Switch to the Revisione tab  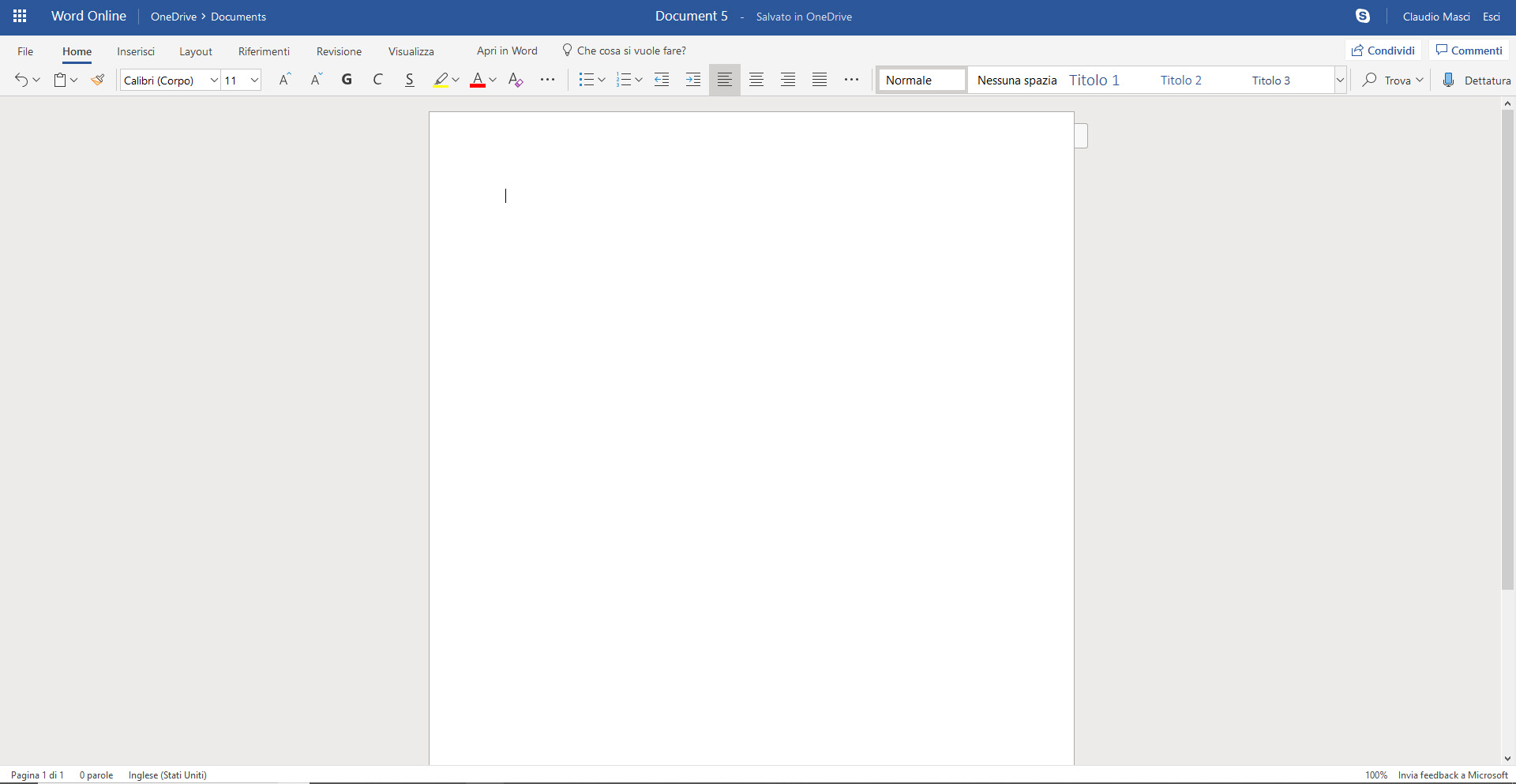[x=339, y=51]
